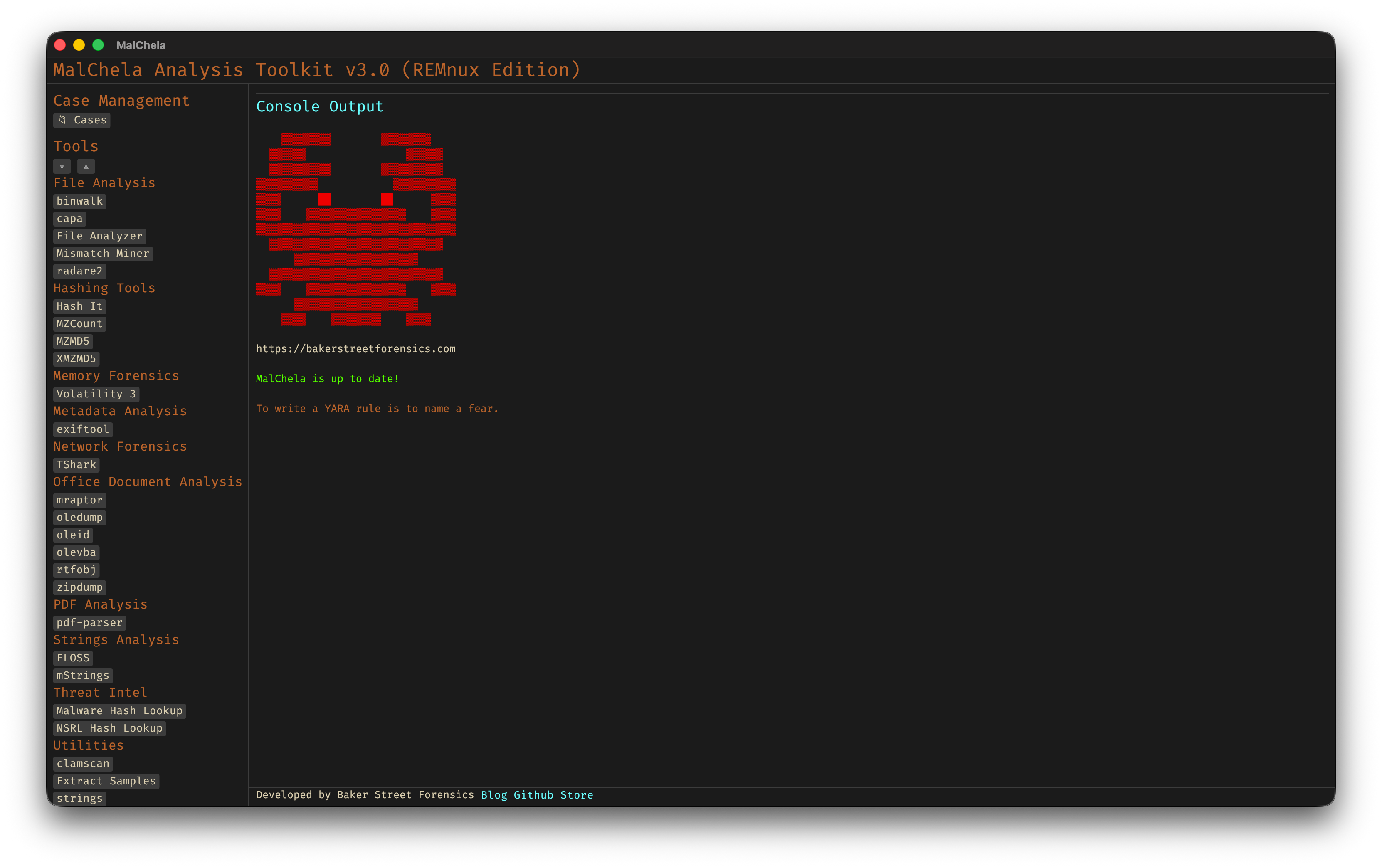The height and width of the screenshot is (868, 1382).
Task: Open oleid tool
Action: tap(73, 535)
